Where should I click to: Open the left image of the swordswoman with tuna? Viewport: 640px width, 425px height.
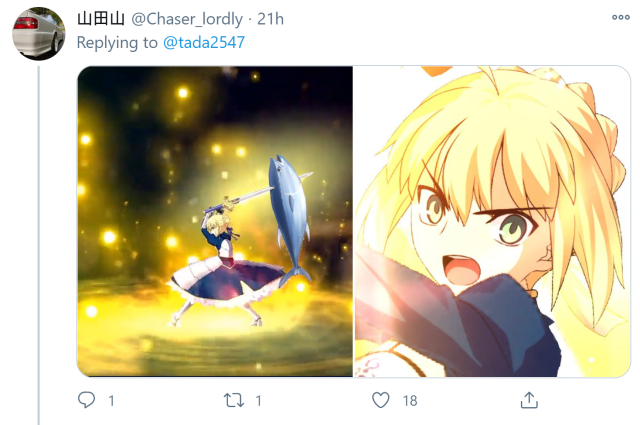point(215,221)
